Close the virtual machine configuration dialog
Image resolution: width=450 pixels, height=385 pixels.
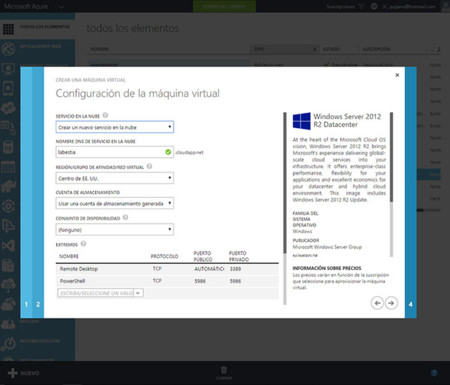pyautogui.click(x=397, y=75)
